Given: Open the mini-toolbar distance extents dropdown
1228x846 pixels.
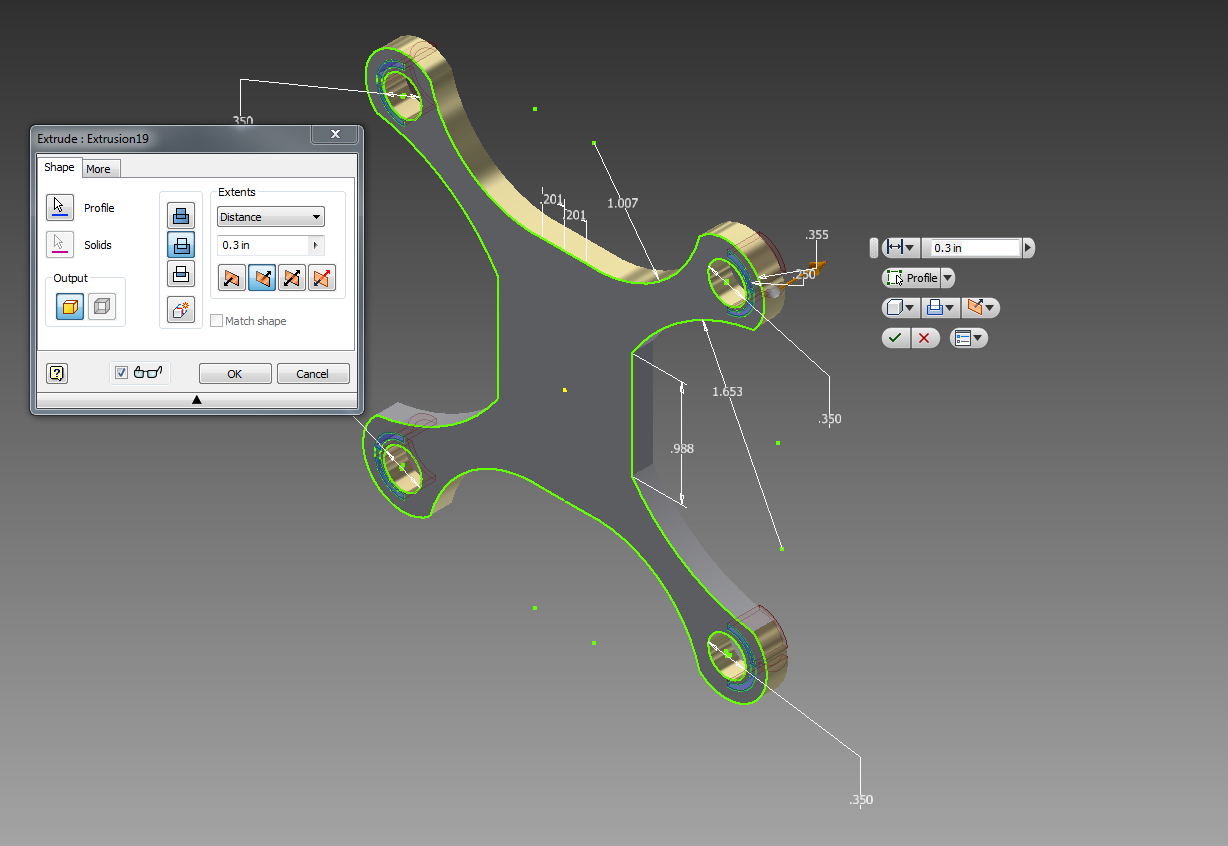Looking at the screenshot, I should tap(900, 247).
